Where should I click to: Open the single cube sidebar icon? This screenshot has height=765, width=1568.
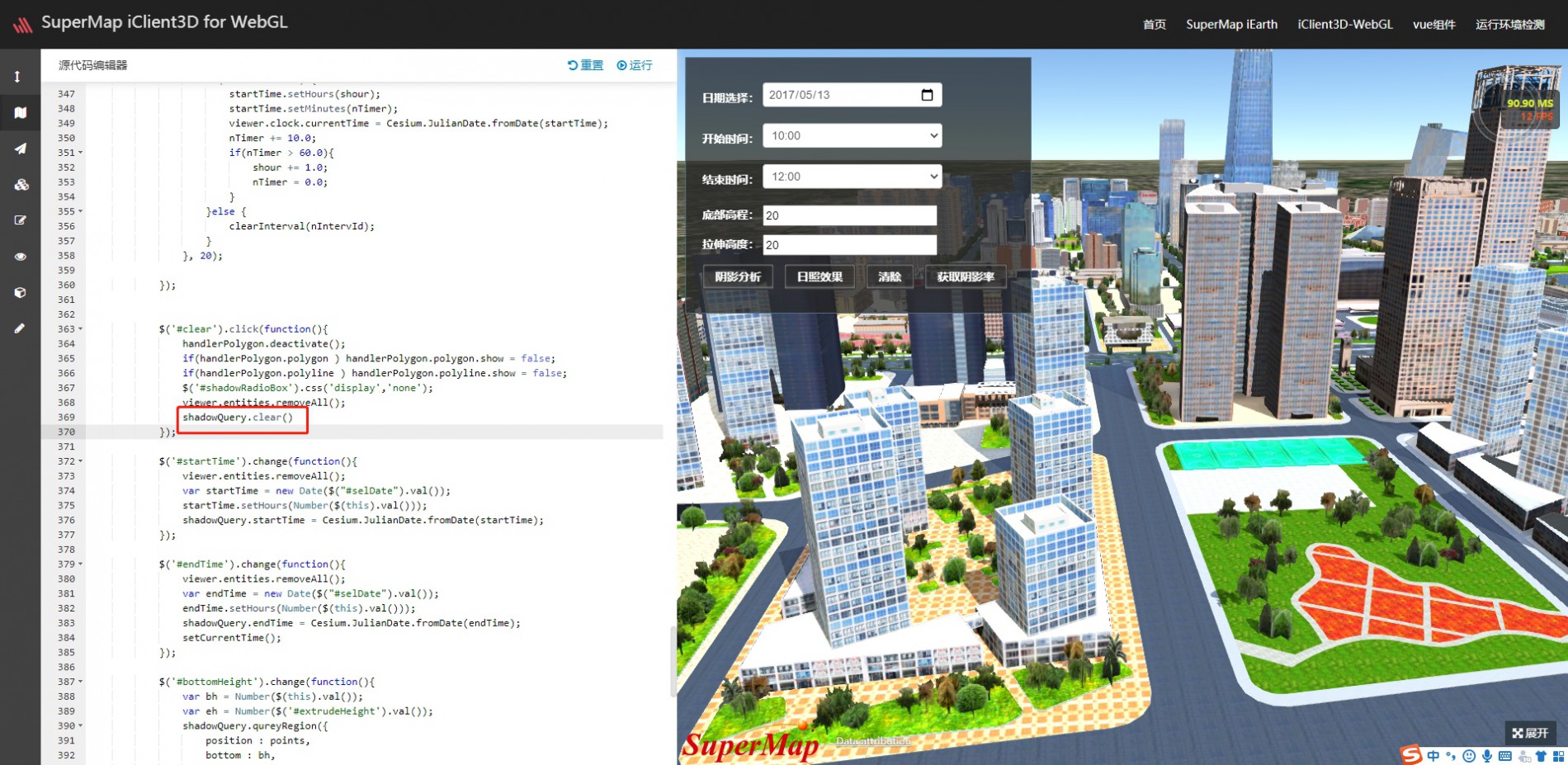coord(21,292)
